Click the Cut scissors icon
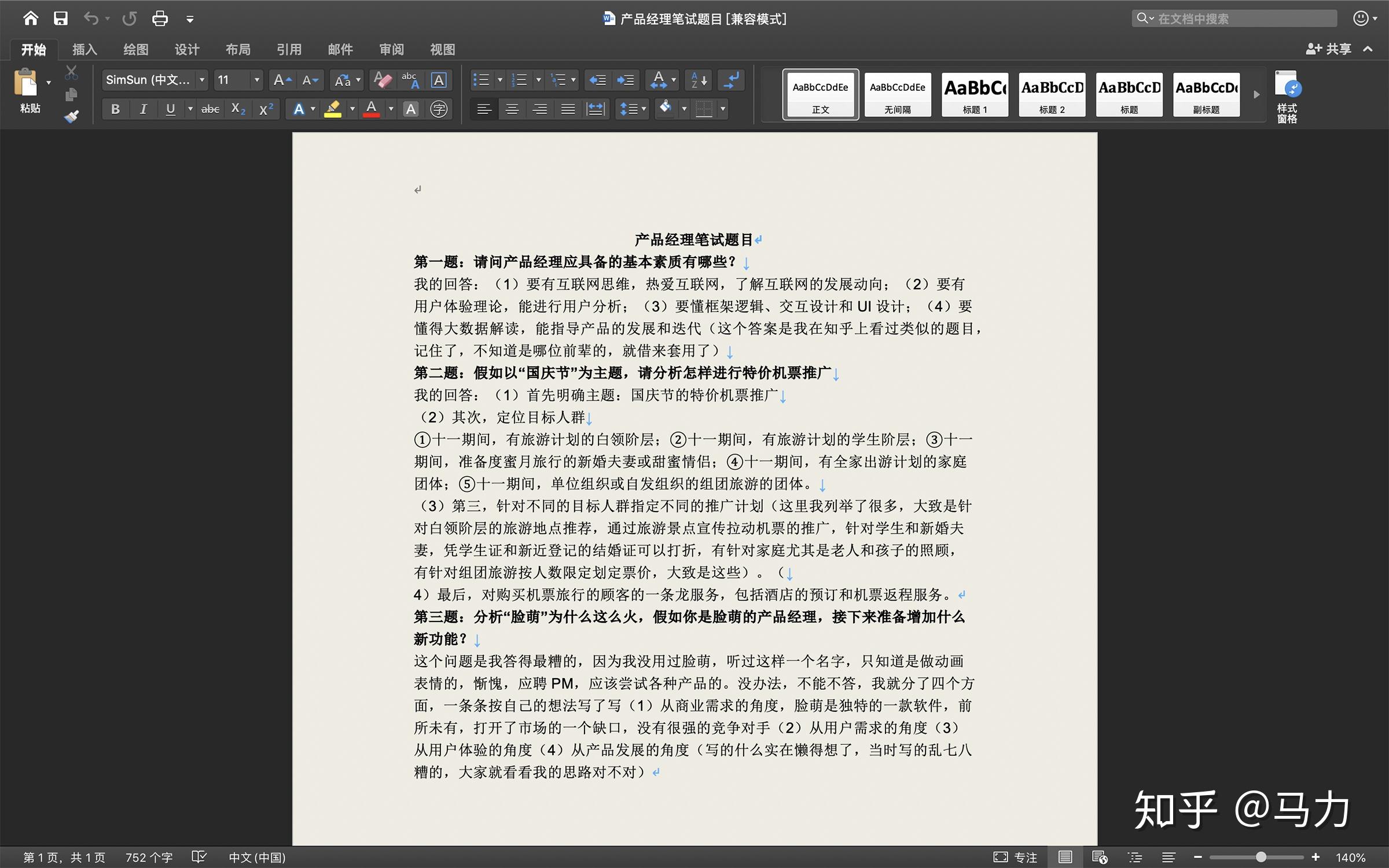1389x868 pixels. pyautogui.click(x=71, y=73)
